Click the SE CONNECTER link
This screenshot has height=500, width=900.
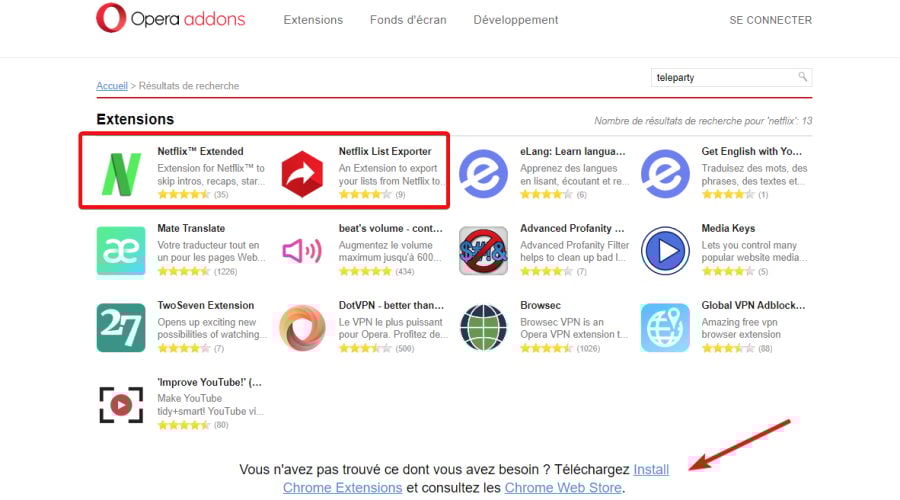pos(770,20)
